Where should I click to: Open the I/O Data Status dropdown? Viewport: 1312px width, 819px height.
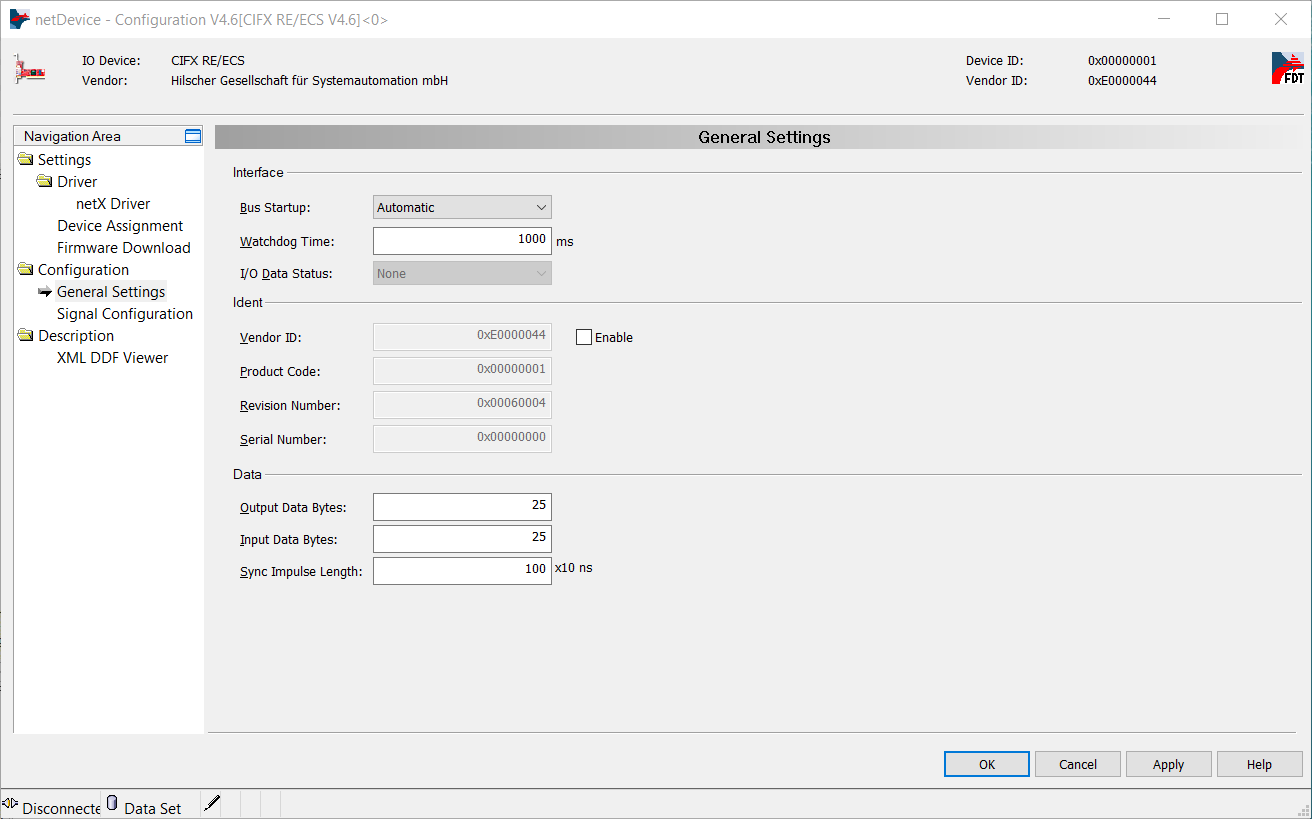coord(462,274)
